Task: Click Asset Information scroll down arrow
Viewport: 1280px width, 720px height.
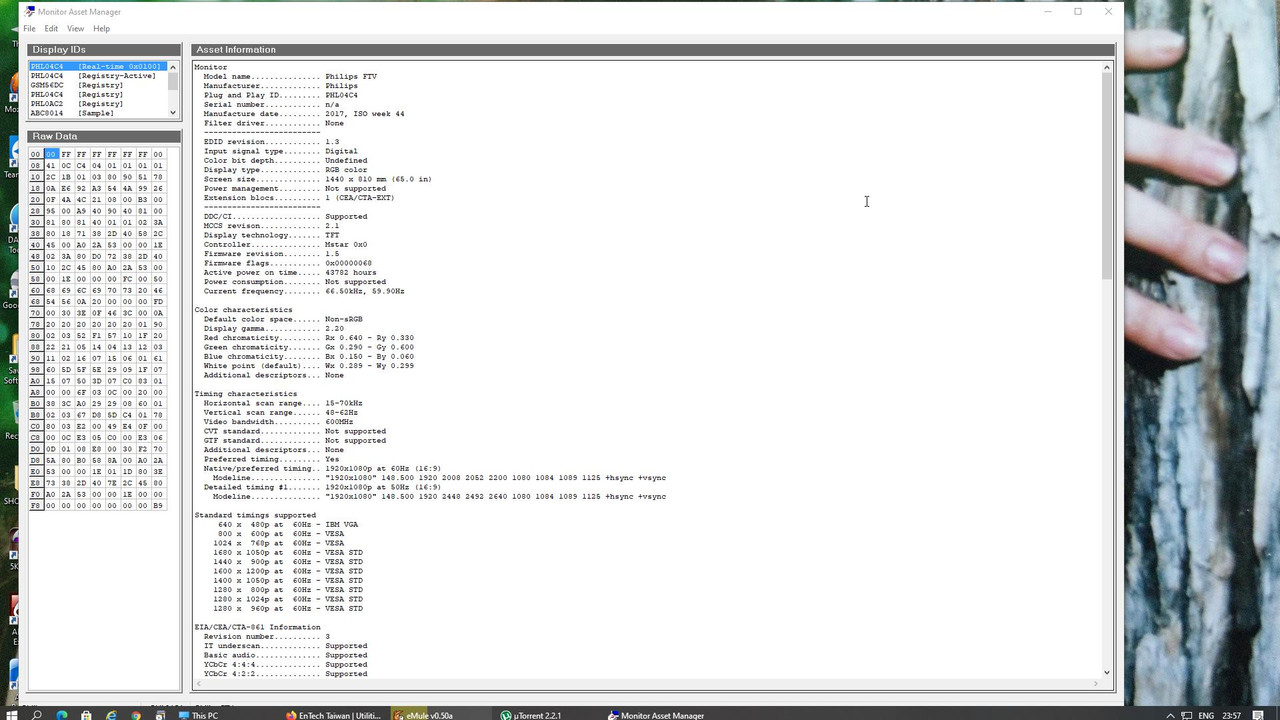Action: (x=1107, y=673)
